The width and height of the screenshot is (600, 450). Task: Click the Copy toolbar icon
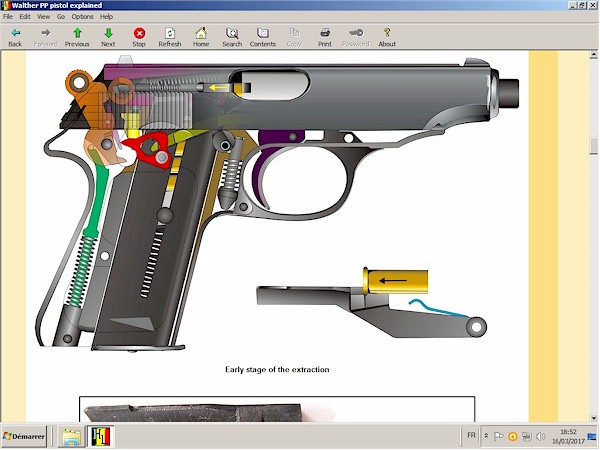pyautogui.click(x=294, y=37)
